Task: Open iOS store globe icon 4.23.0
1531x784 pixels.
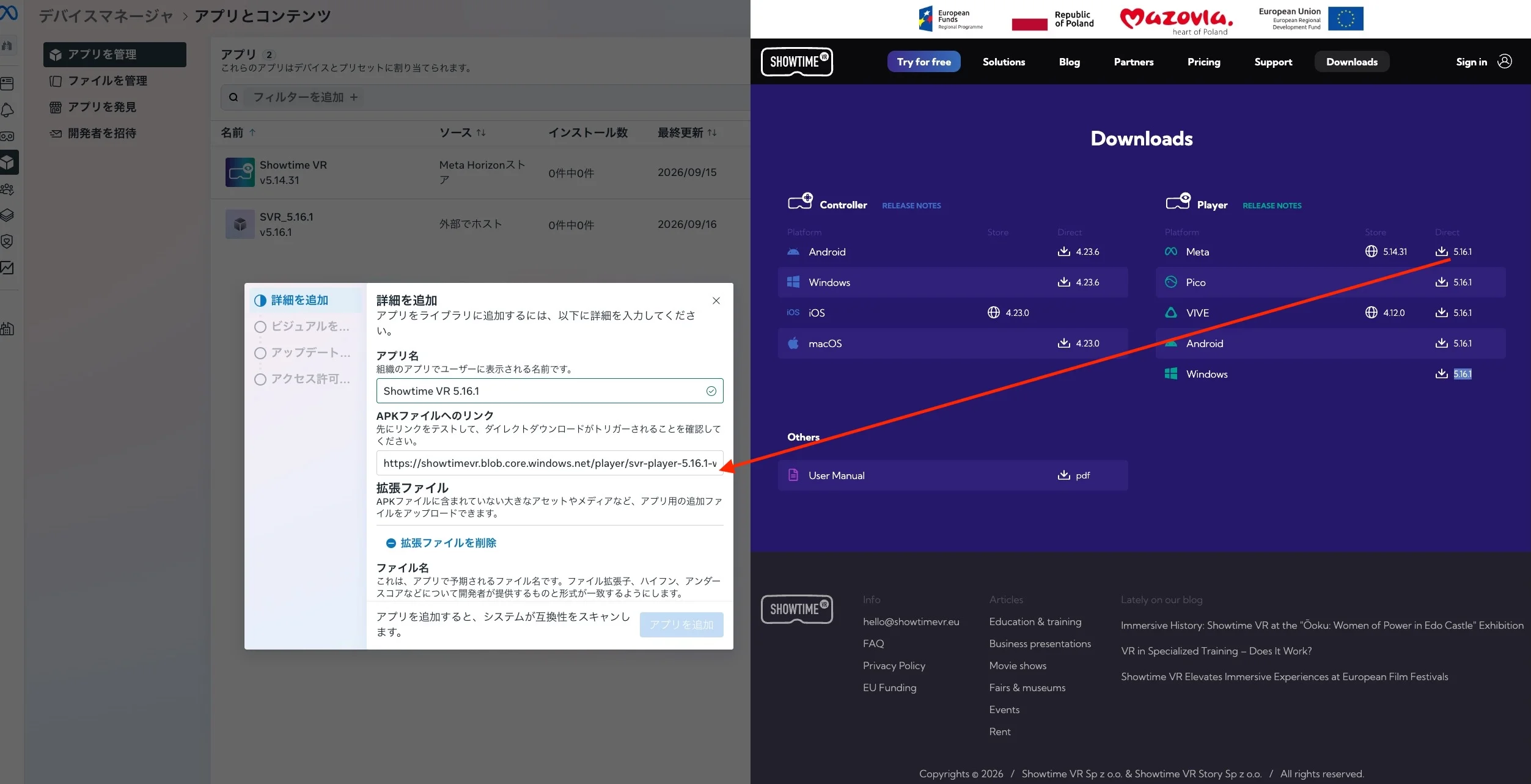Action: (994, 312)
